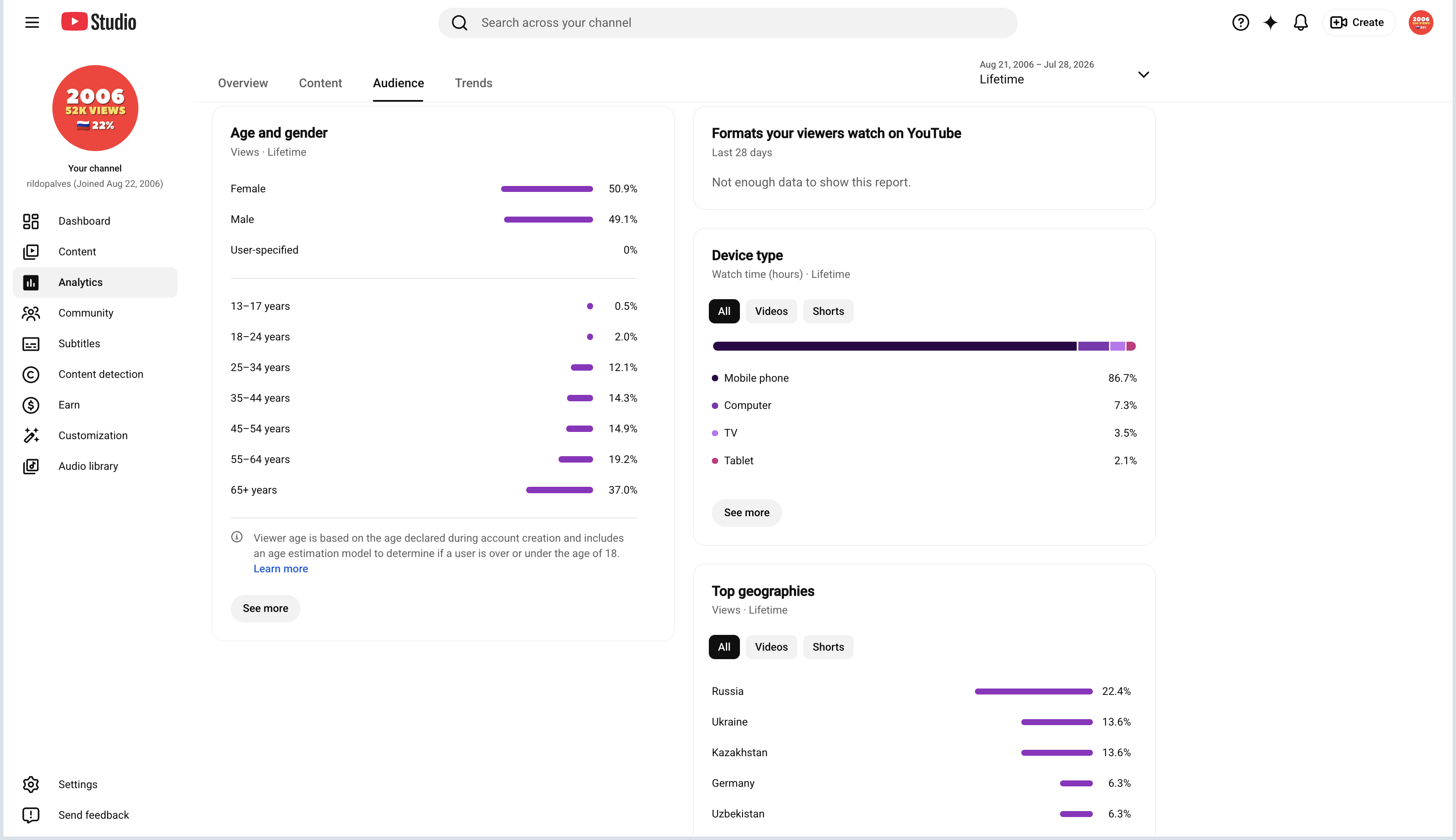Open the account avatar menu
This screenshot has width=1456, height=840.
click(x=1420, y=23)
